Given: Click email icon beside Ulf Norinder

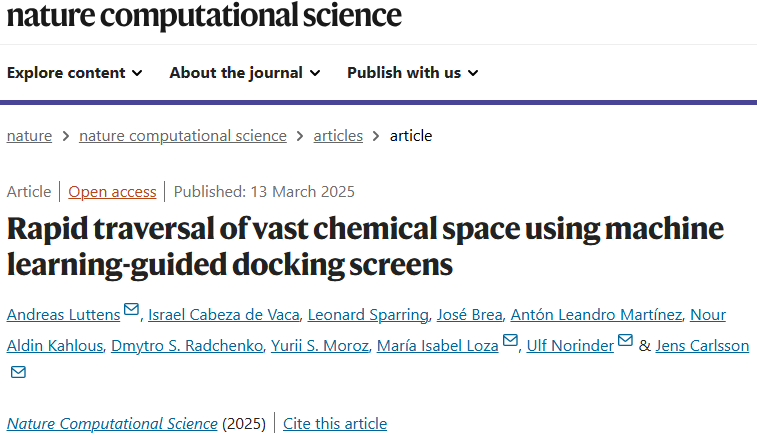Looking at the screenshot, I should (x=626, y=341).
